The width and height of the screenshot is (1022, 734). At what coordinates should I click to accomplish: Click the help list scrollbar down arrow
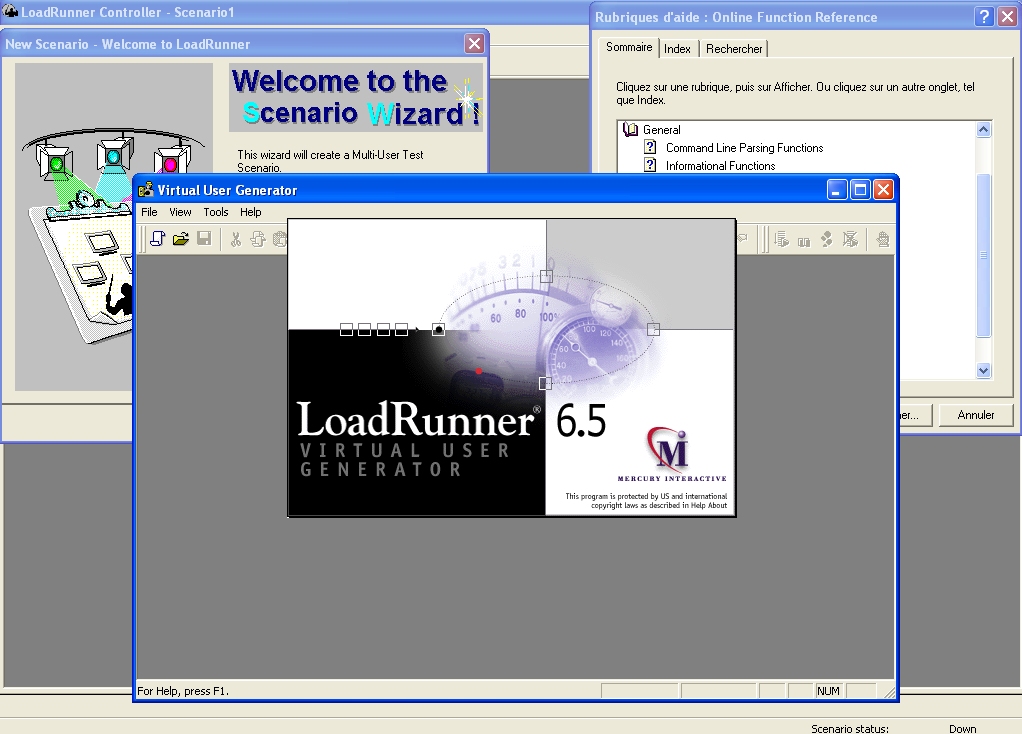coord(984,370)
